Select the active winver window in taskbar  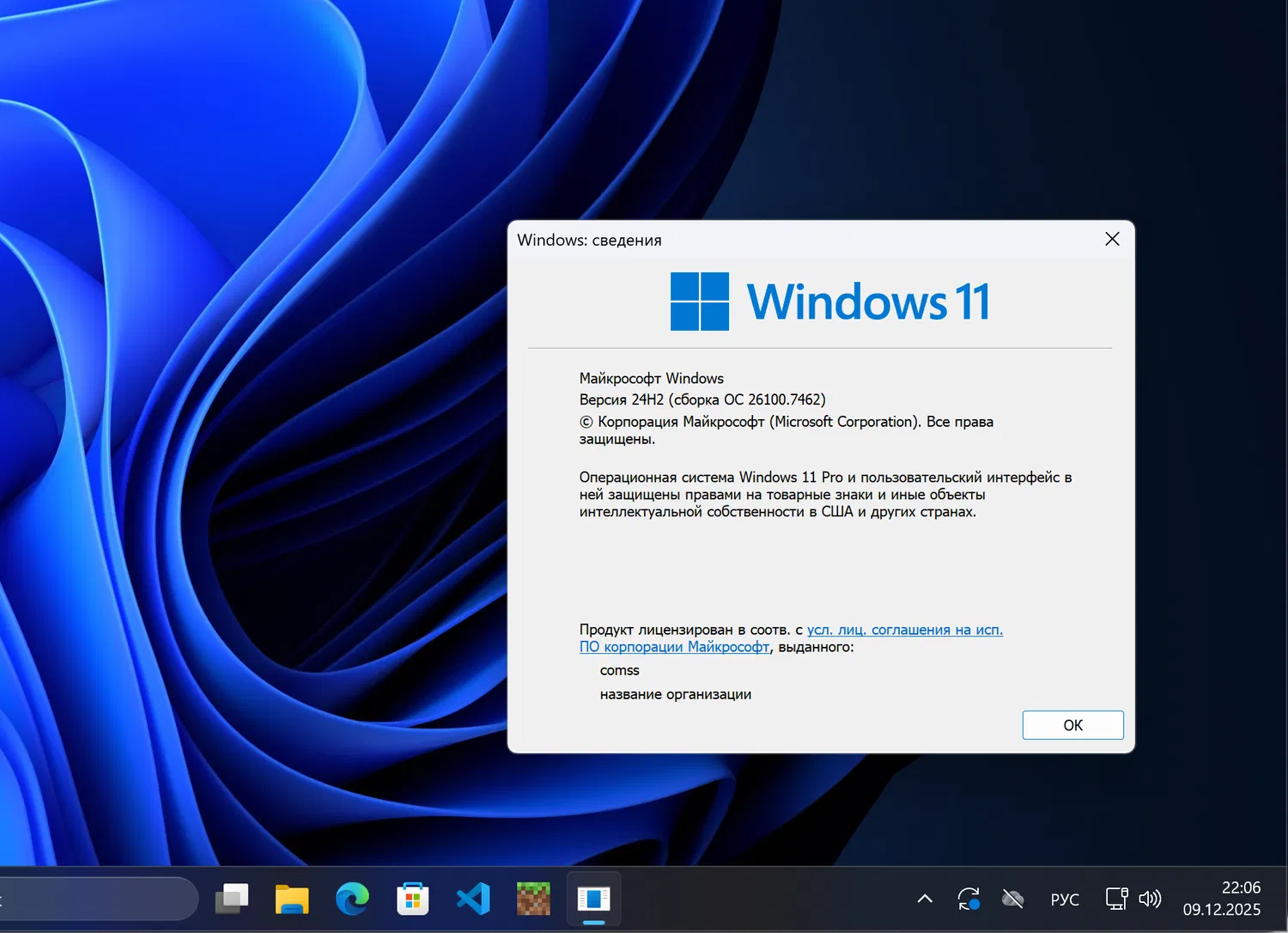(592, 899)
